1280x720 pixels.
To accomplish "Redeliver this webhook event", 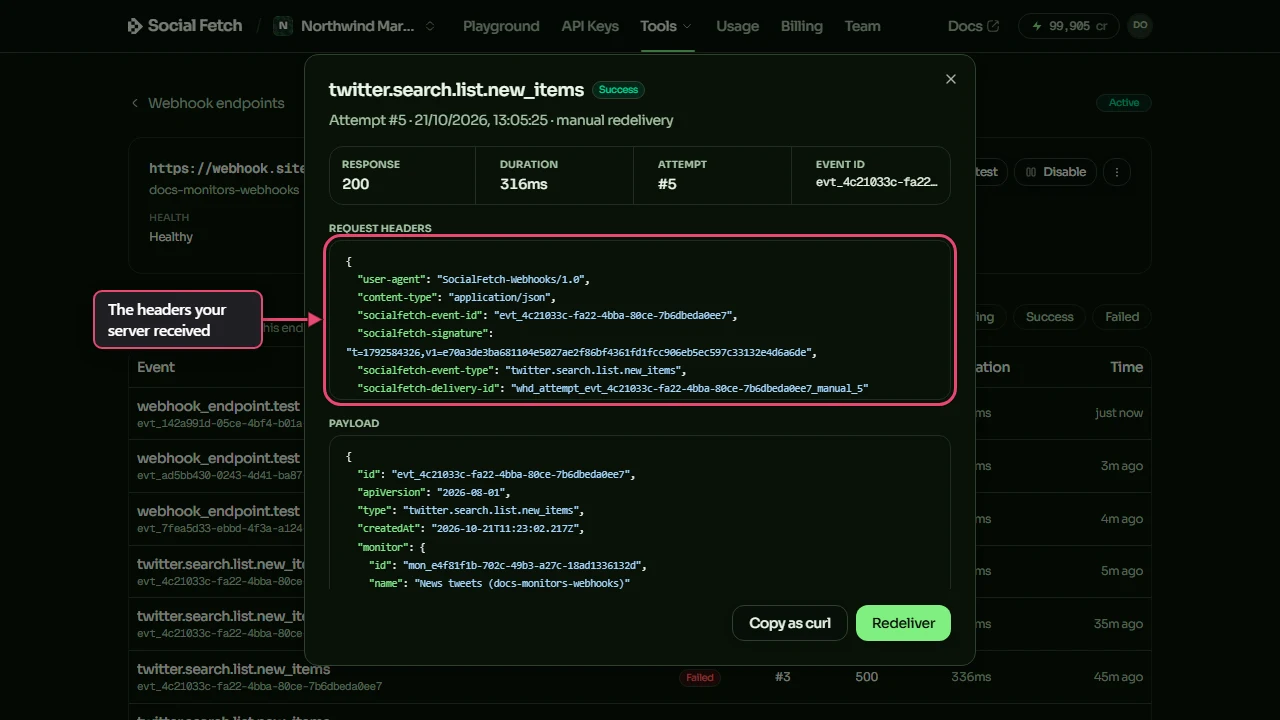I will tap(903, 623).
